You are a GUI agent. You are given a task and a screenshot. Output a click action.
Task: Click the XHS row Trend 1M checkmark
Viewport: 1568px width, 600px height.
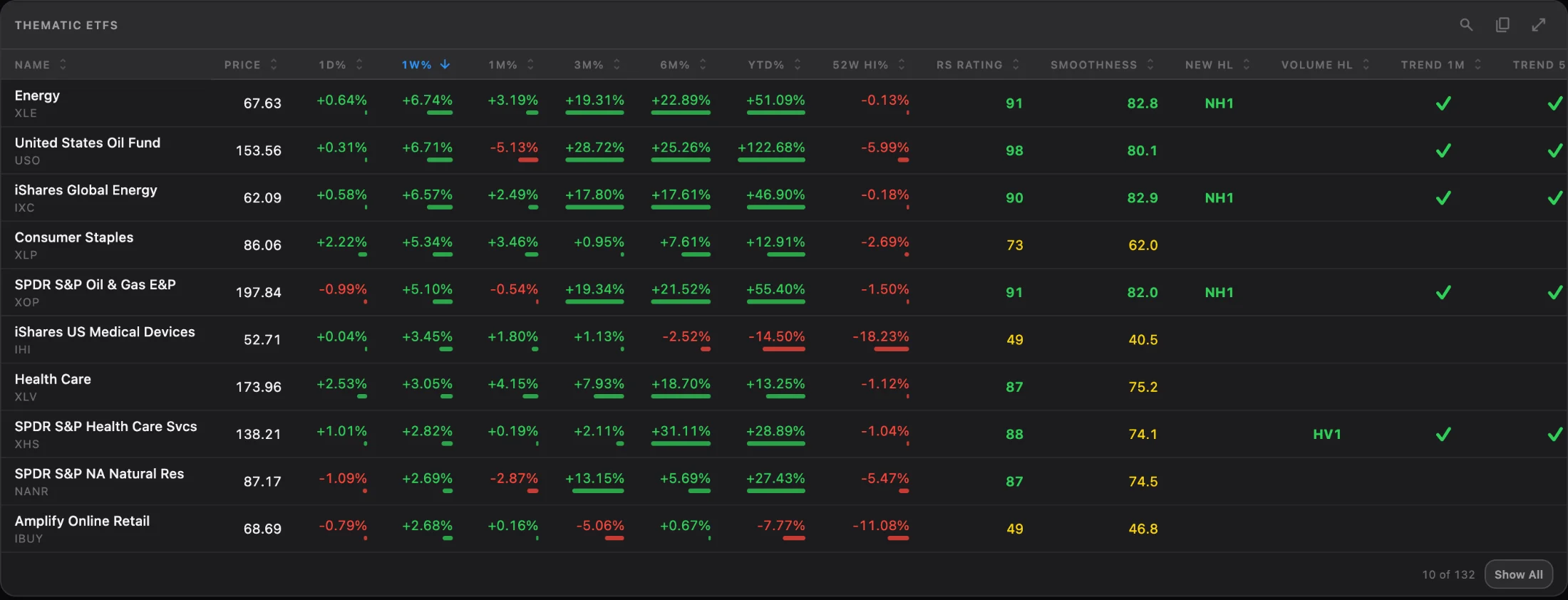click(x=1443, y=434)
